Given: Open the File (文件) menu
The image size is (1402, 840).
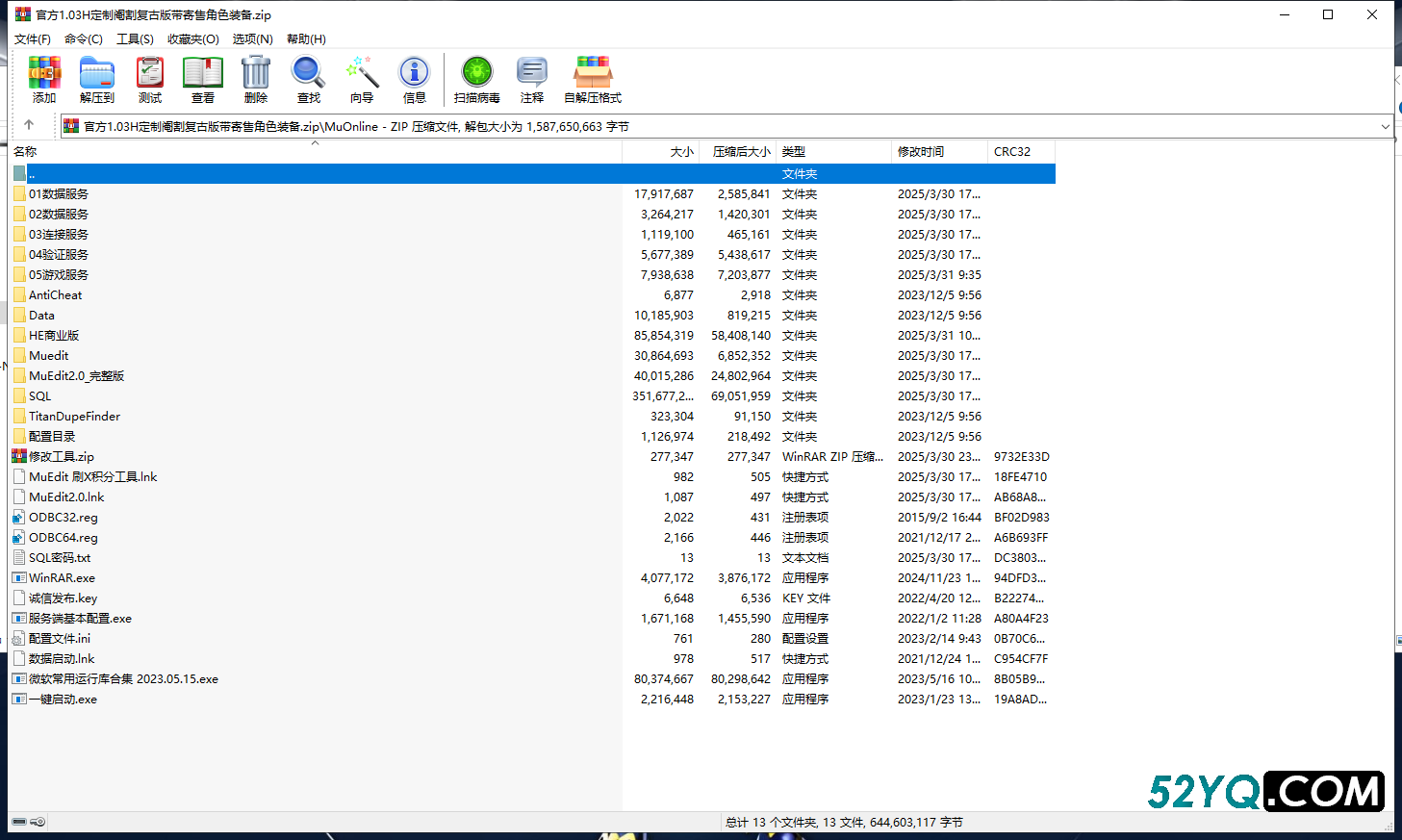Looking at the screenshot, I should click(x=33, y=38).
